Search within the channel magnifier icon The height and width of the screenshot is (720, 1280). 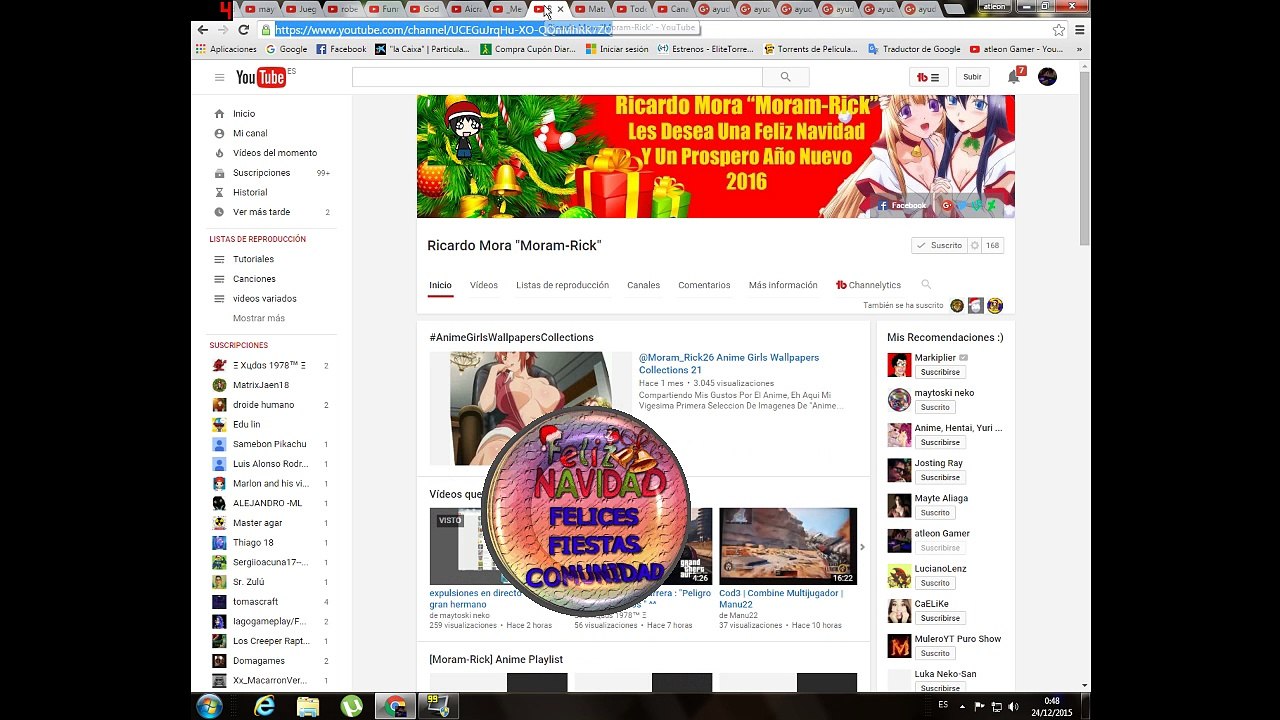(x=926, y=285)
